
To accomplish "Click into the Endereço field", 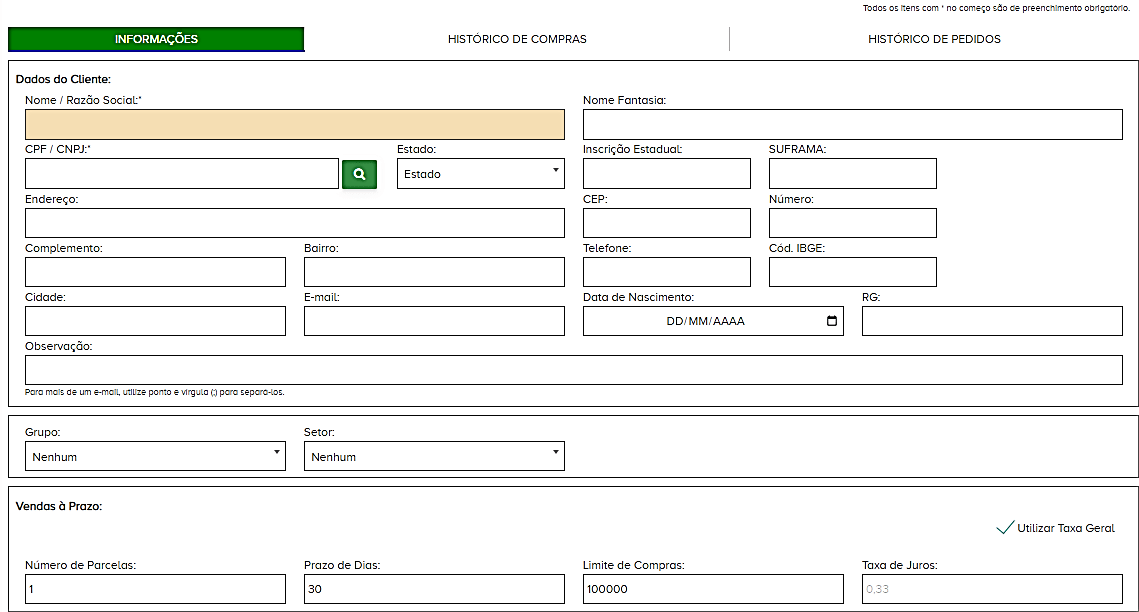I will pyautogui.click(x=294, y=223).
